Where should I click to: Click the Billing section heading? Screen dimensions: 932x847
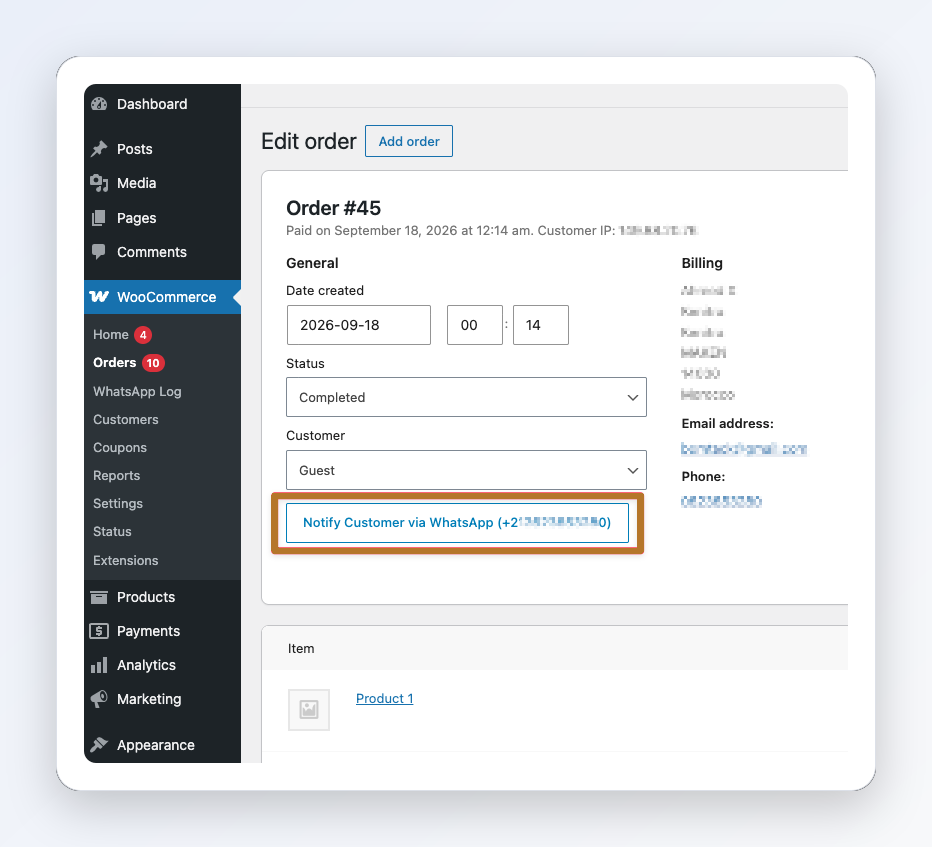click(702, 263)
